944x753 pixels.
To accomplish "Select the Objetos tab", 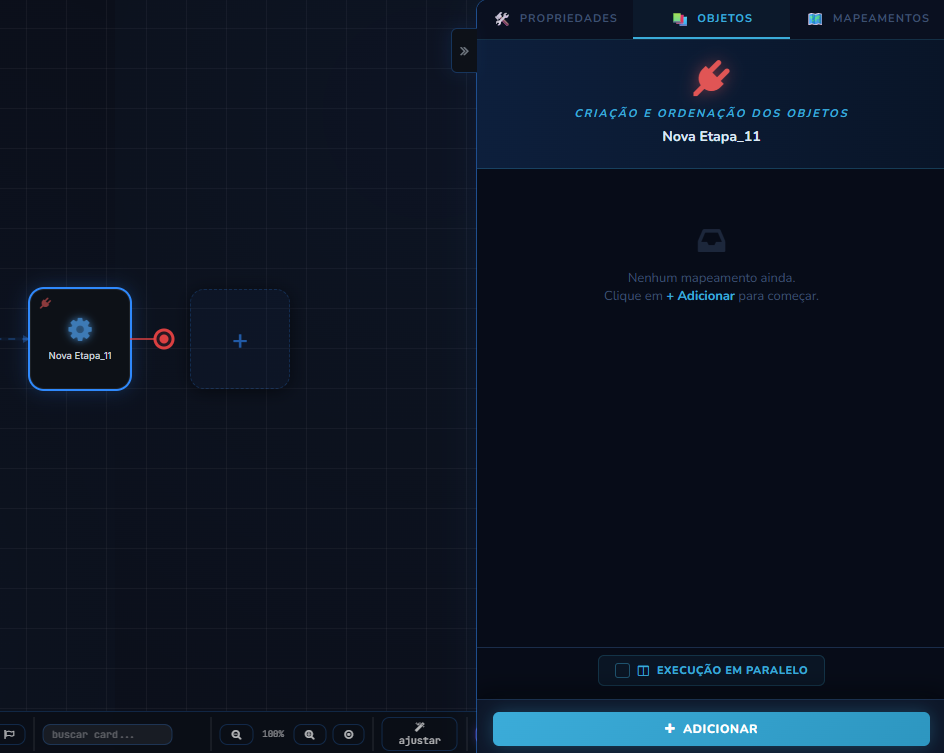I will (712, 19).
